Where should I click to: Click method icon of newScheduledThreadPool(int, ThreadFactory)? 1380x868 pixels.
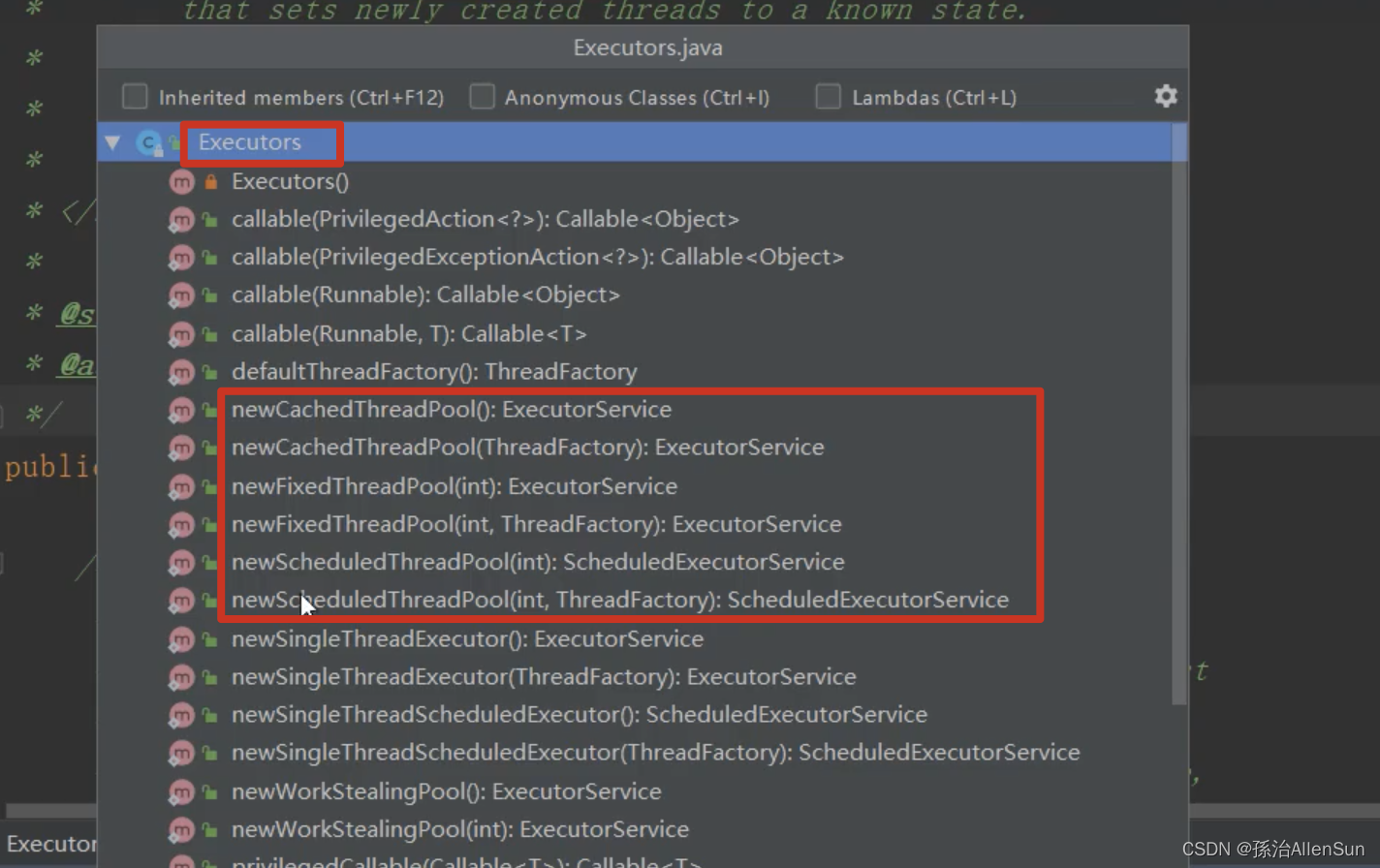(181, 600)
